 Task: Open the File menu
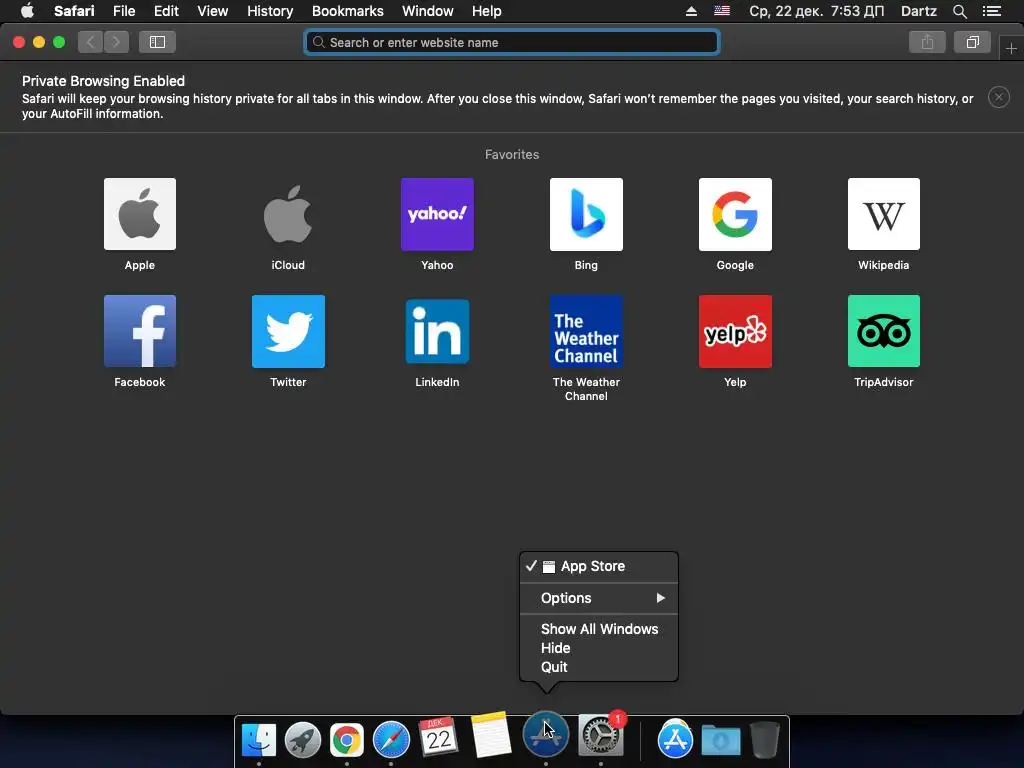[123, 11]
